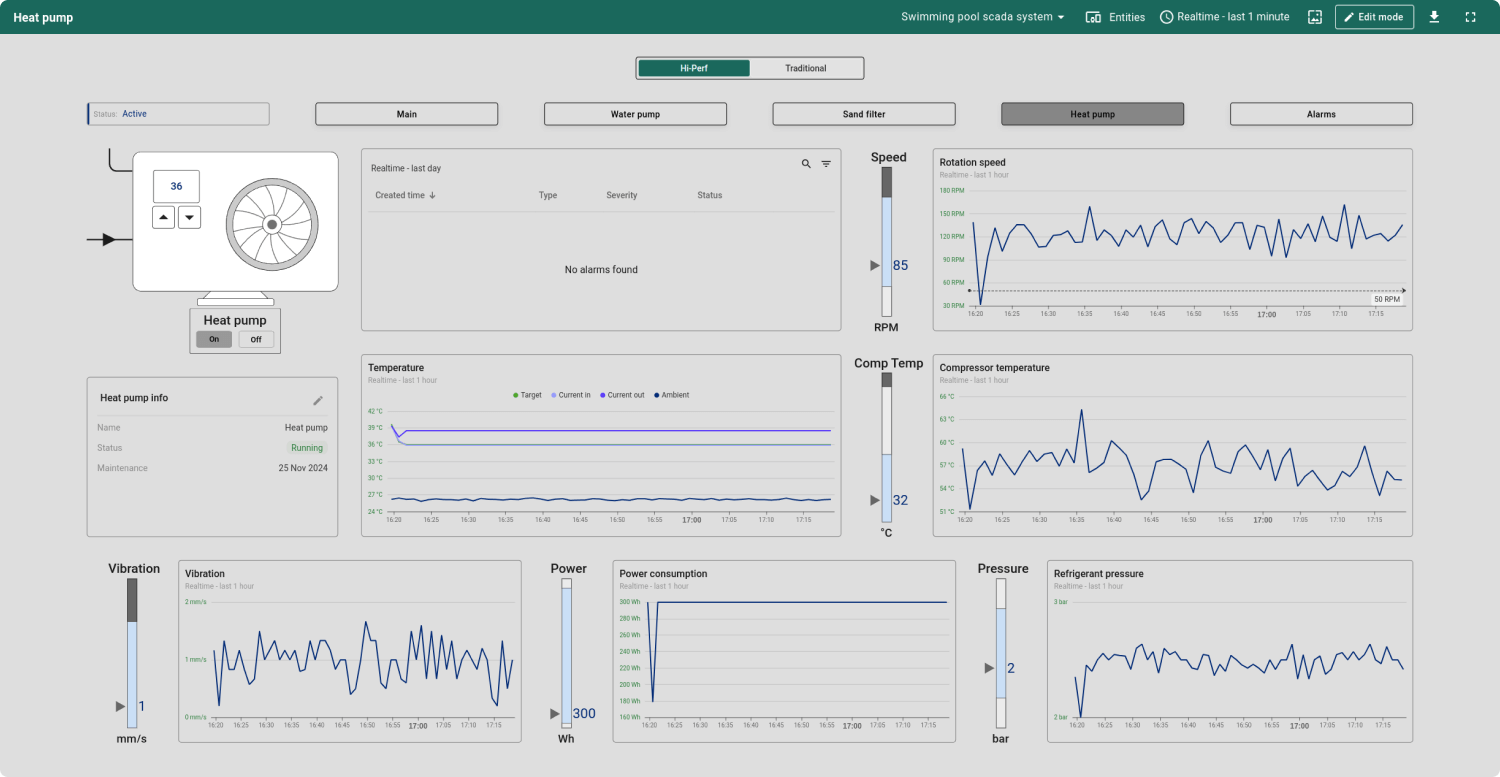Open the Realtime last 1 minute time window
Viewport: 1500px width, 777px height.
[x=1225, y=17]
